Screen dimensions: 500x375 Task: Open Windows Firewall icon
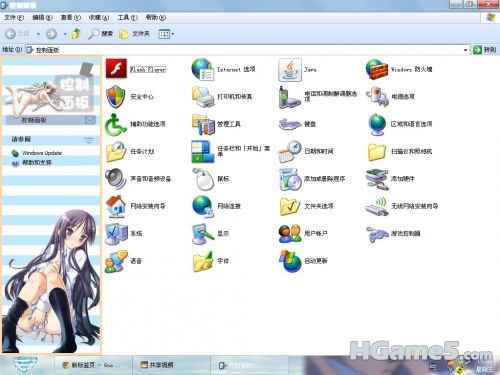[x=377, y=69]
